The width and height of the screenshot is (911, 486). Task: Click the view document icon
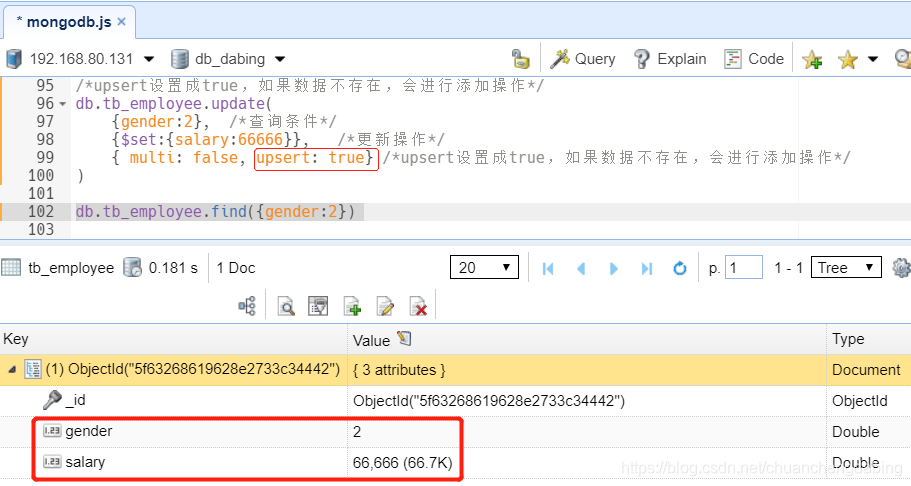[318, 306]
